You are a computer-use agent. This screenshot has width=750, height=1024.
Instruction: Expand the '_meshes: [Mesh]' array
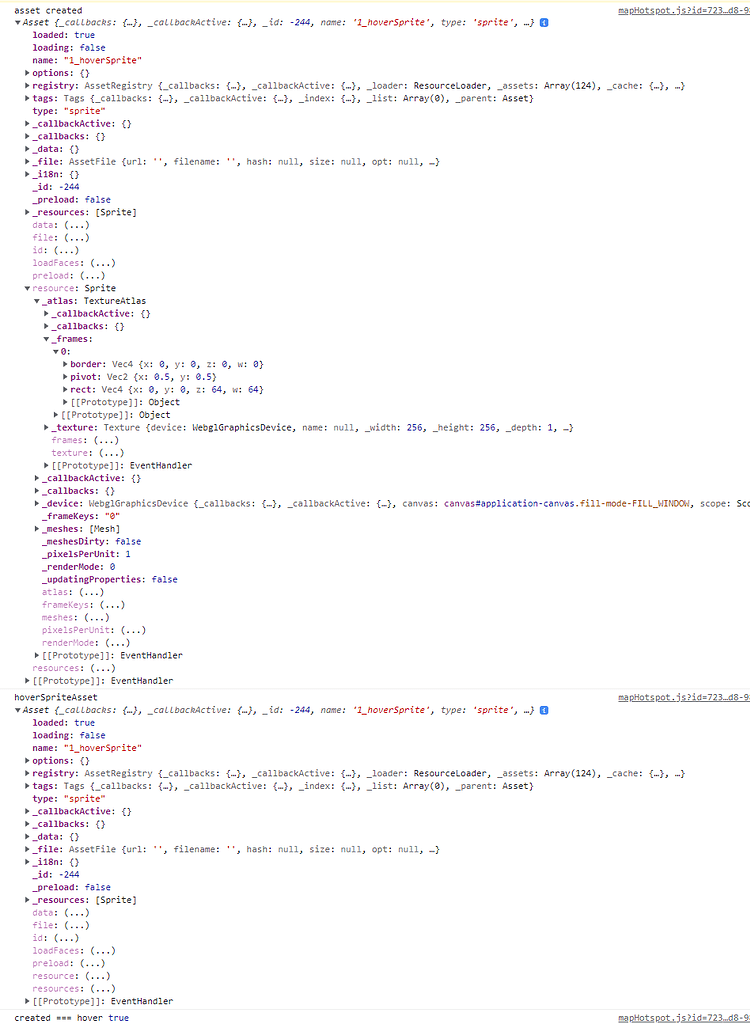[37, 529]
